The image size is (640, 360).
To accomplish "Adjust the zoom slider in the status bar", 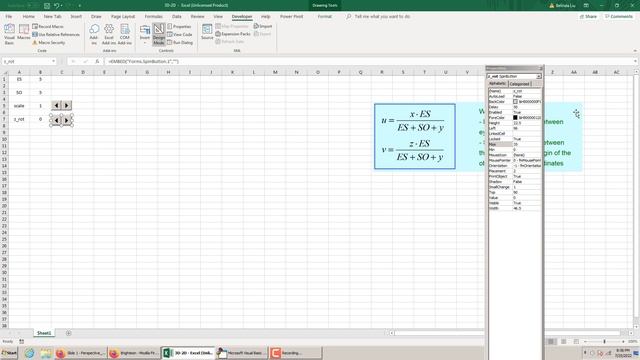I will pos(604,341).
